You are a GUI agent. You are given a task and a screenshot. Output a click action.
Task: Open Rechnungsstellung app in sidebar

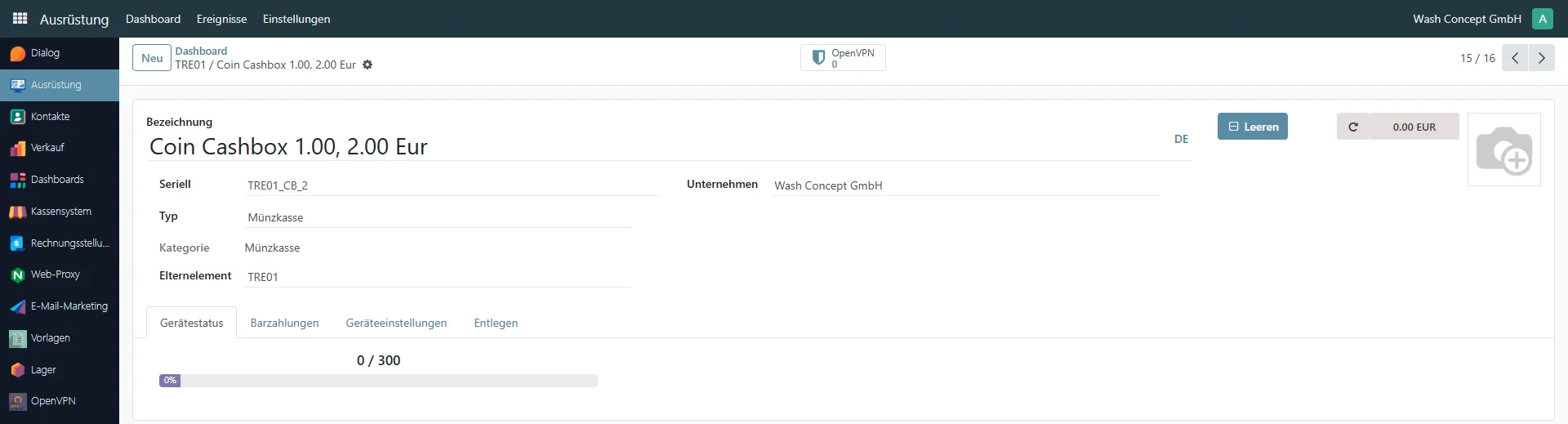pos(60,243)
